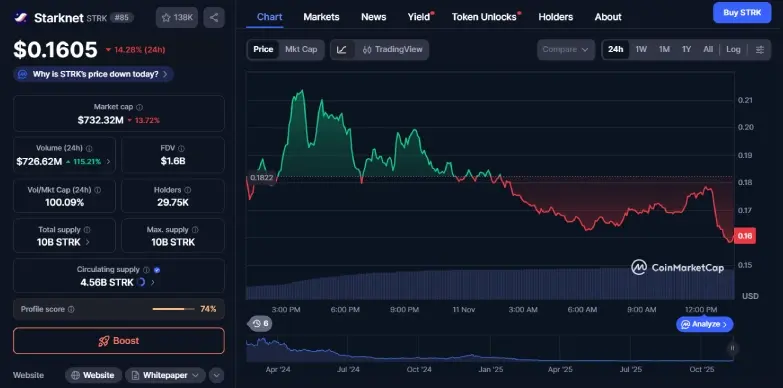Image resolution: width=783 pixels, height=388 pixels.
Task: Open the share icon button
Action: tap(214, 17)
